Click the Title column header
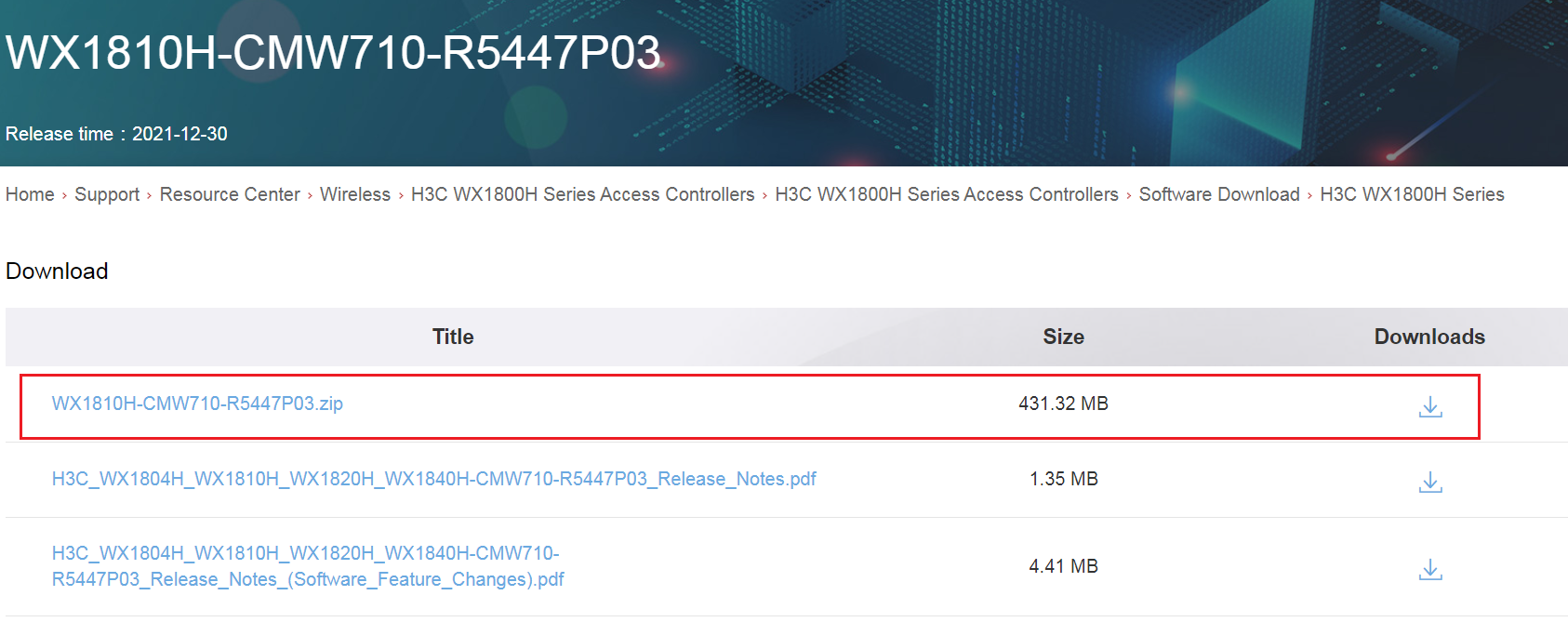The image size is (1568, 622). click(x=453, y=337)
